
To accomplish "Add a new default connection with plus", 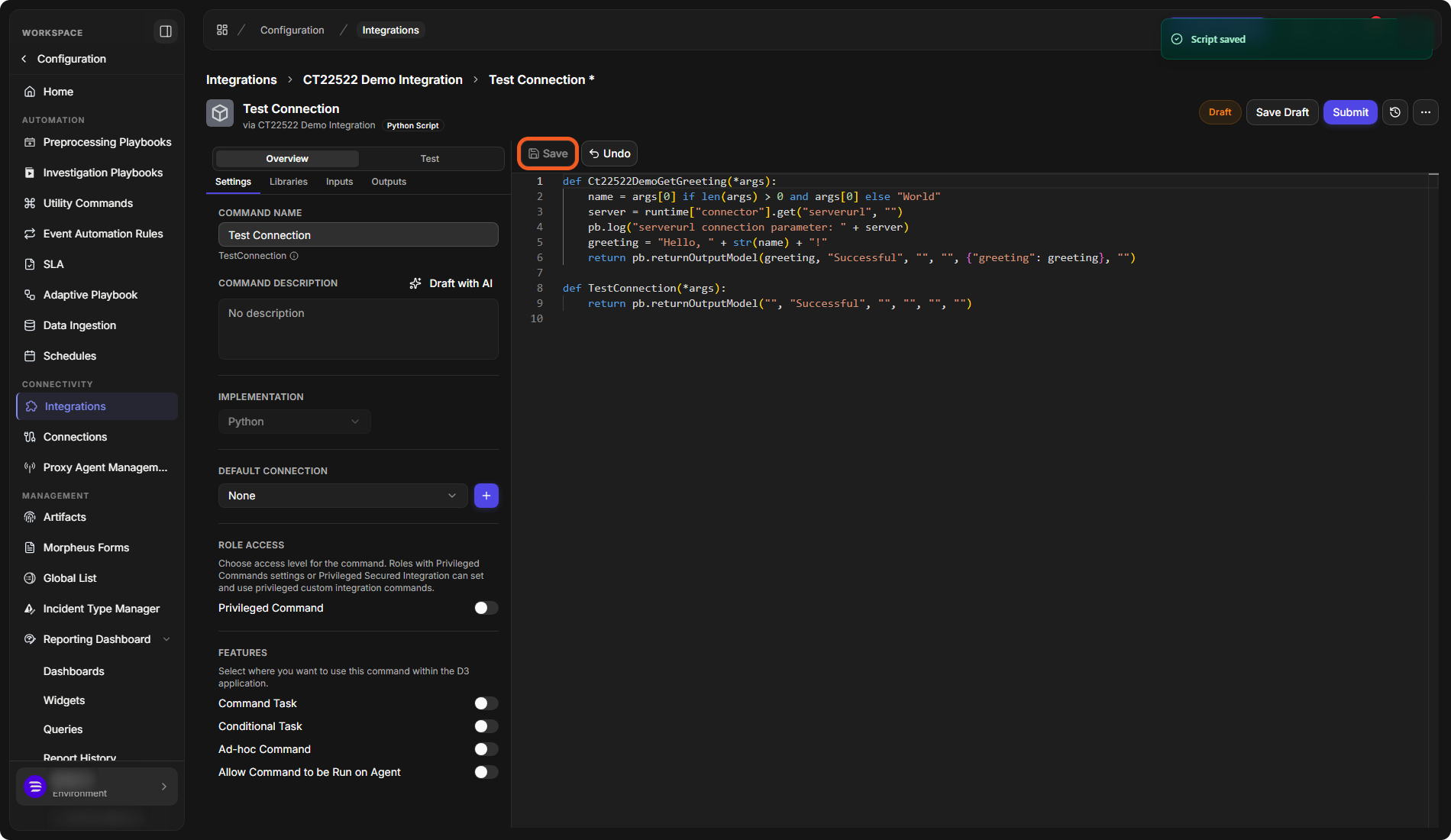I will [x=486, y=496].
